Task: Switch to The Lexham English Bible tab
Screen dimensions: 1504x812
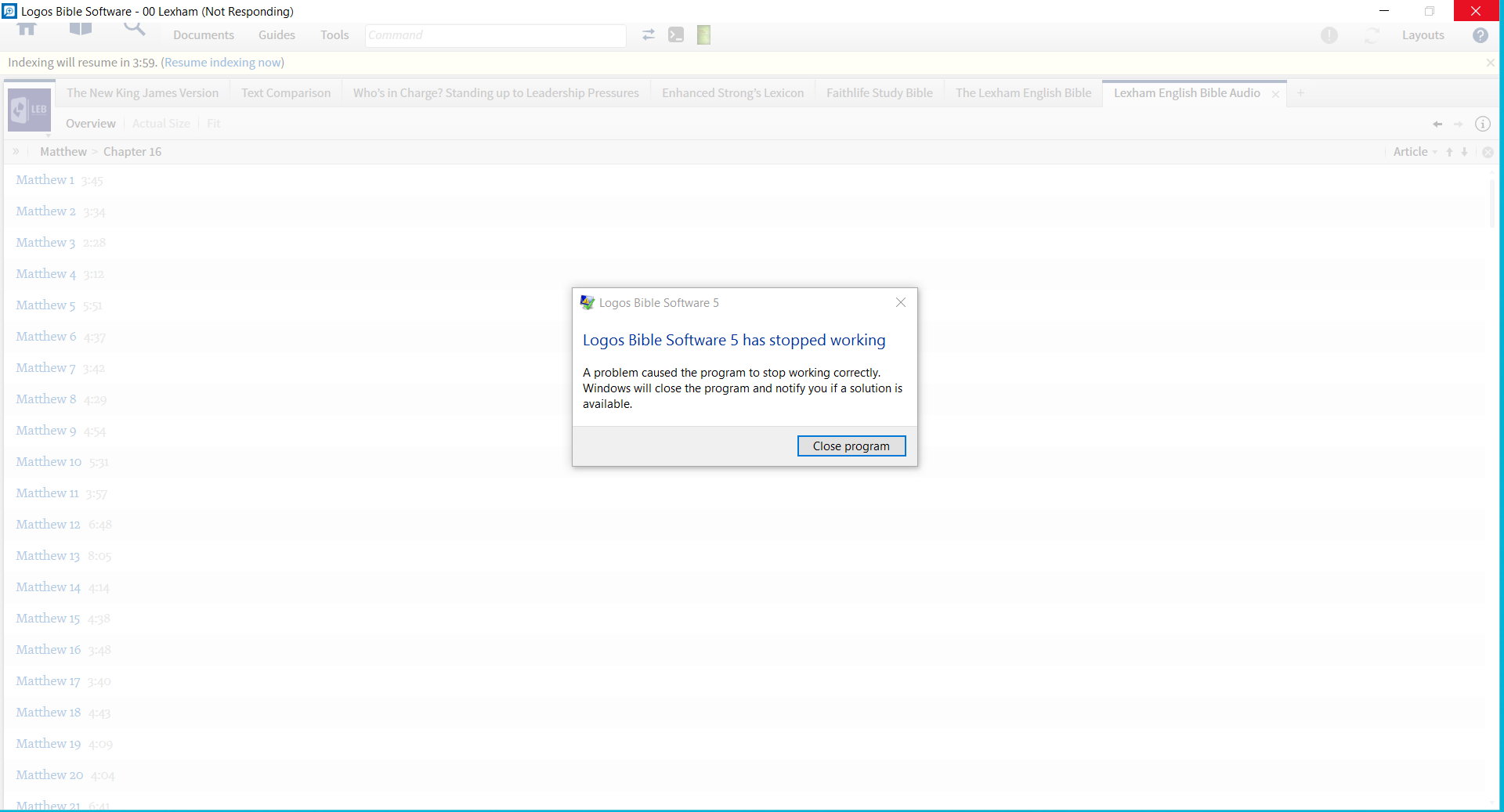Action: coord(1023,93)
